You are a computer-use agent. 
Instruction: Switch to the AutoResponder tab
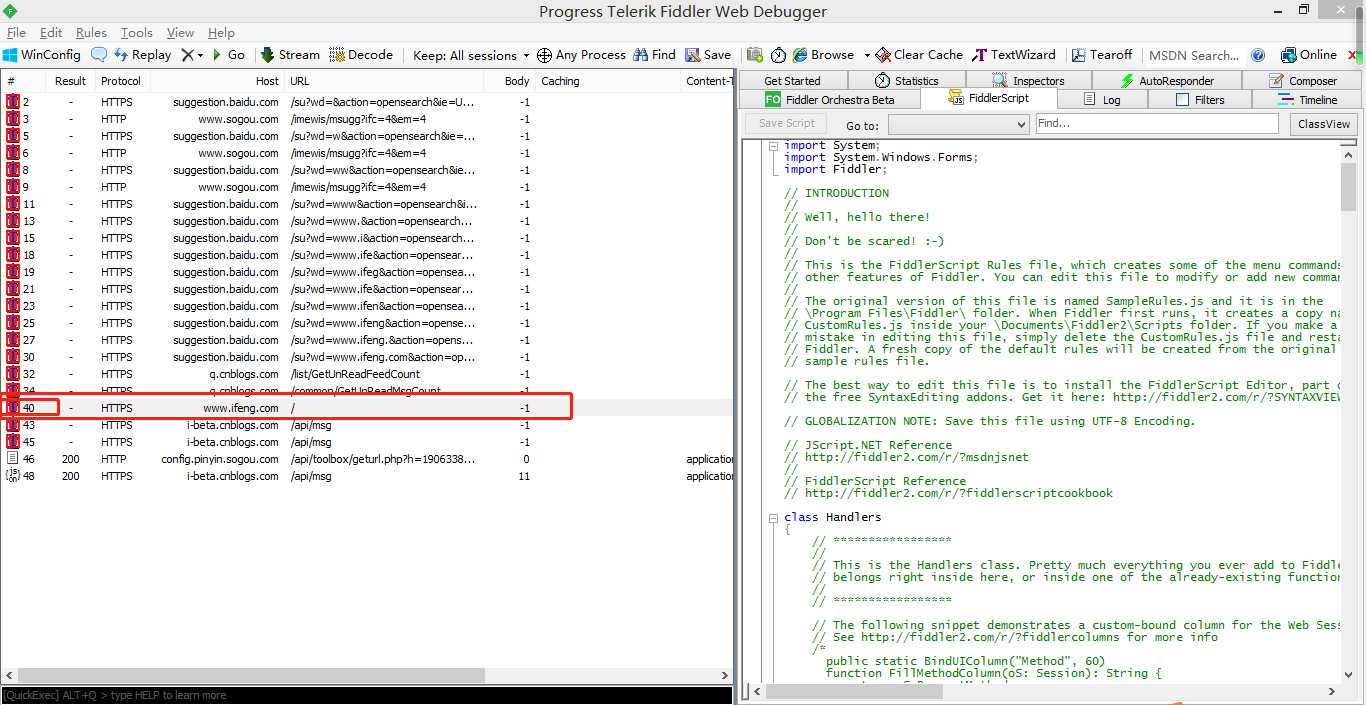pos(1166,81)
